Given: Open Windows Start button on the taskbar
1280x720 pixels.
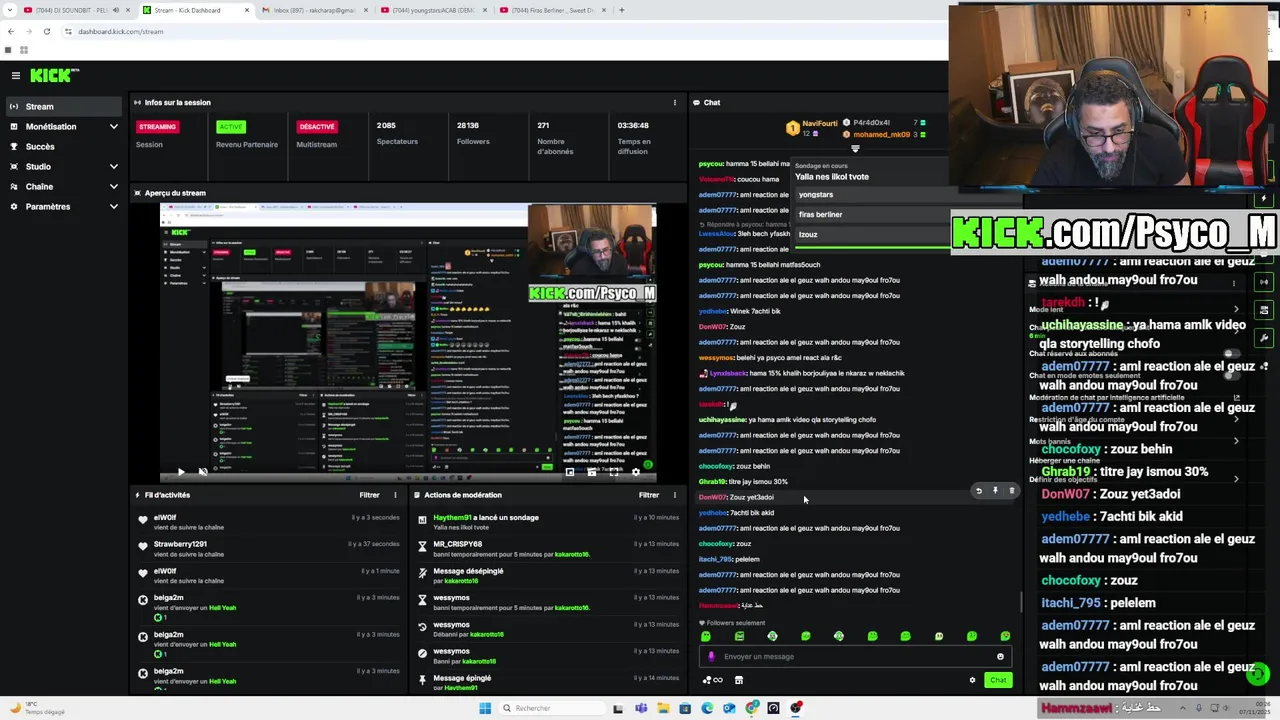Looking at the screenshot, I should [x=485, y=708].
